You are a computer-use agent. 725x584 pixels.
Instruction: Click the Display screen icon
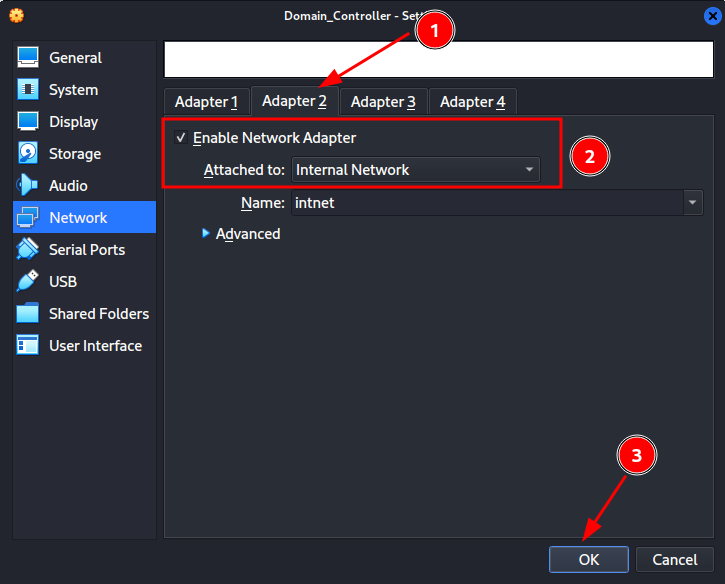click(28, 121)
